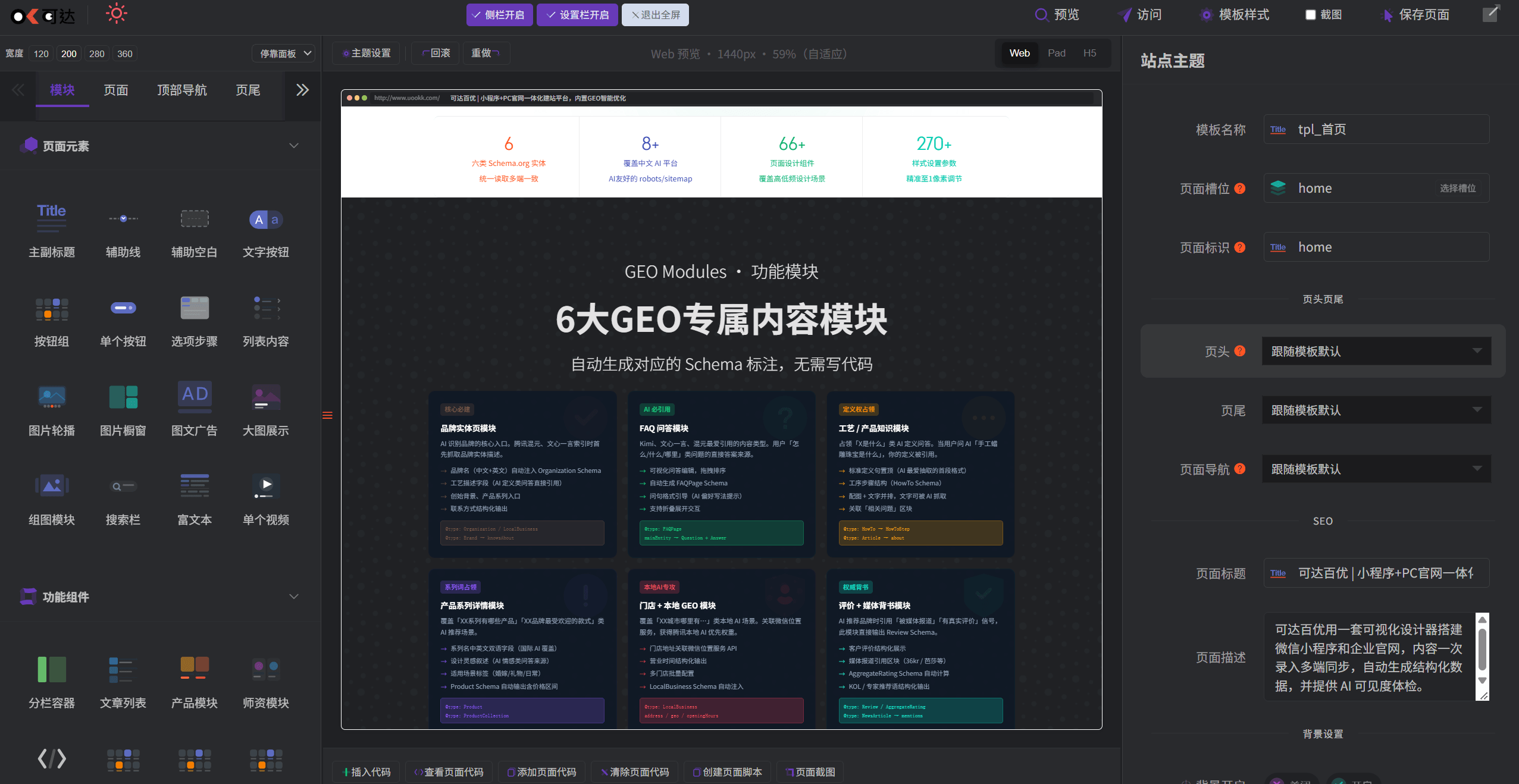This screenshot has height=784, width=1519.
Task: Toggle the sun light-theme icon
Action: 117,14
